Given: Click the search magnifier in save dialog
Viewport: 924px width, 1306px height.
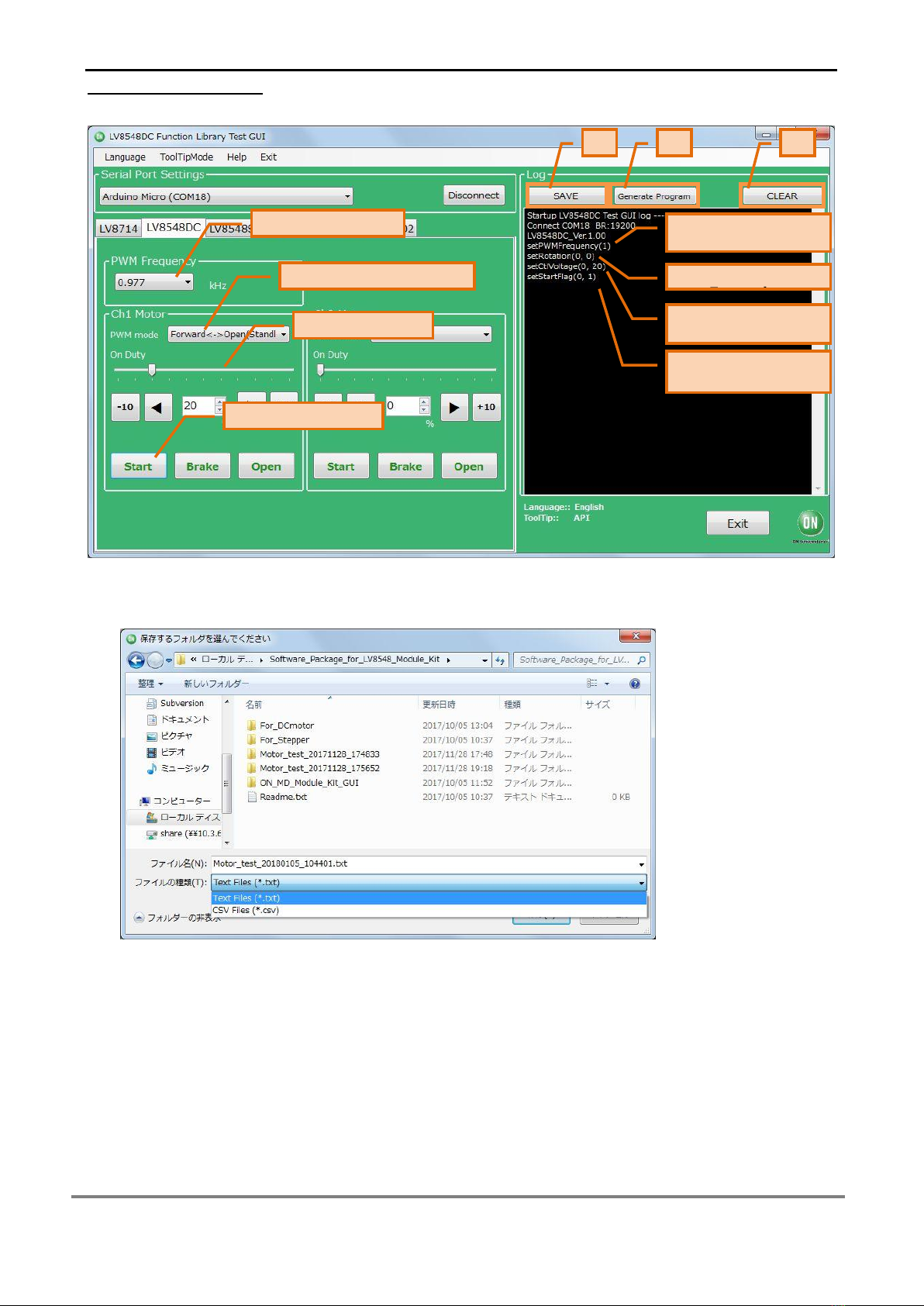Looking at the screenshot, I should click(x=641, y=660).
